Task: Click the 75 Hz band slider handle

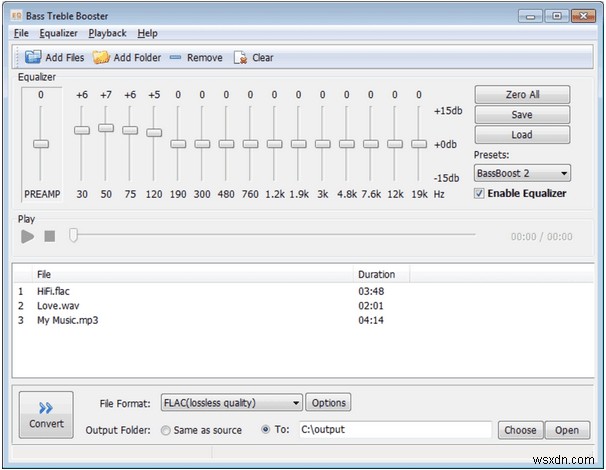Action: point(130,130)
